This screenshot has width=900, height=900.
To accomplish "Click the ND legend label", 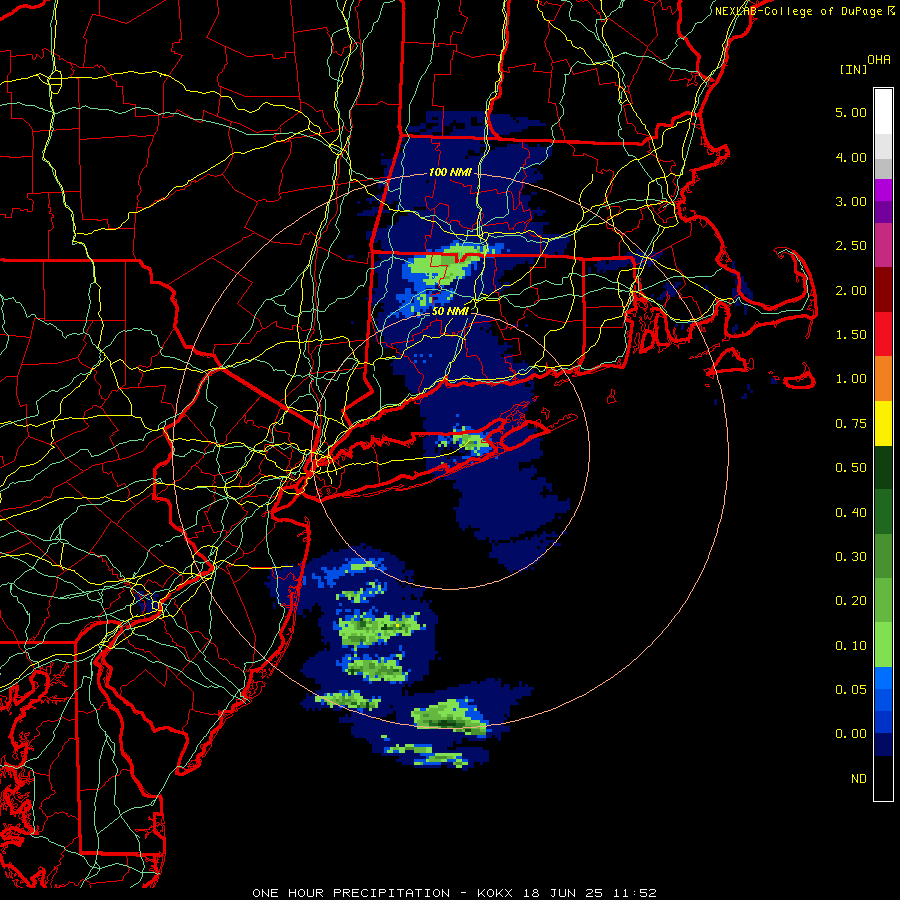I will point(859,779).
